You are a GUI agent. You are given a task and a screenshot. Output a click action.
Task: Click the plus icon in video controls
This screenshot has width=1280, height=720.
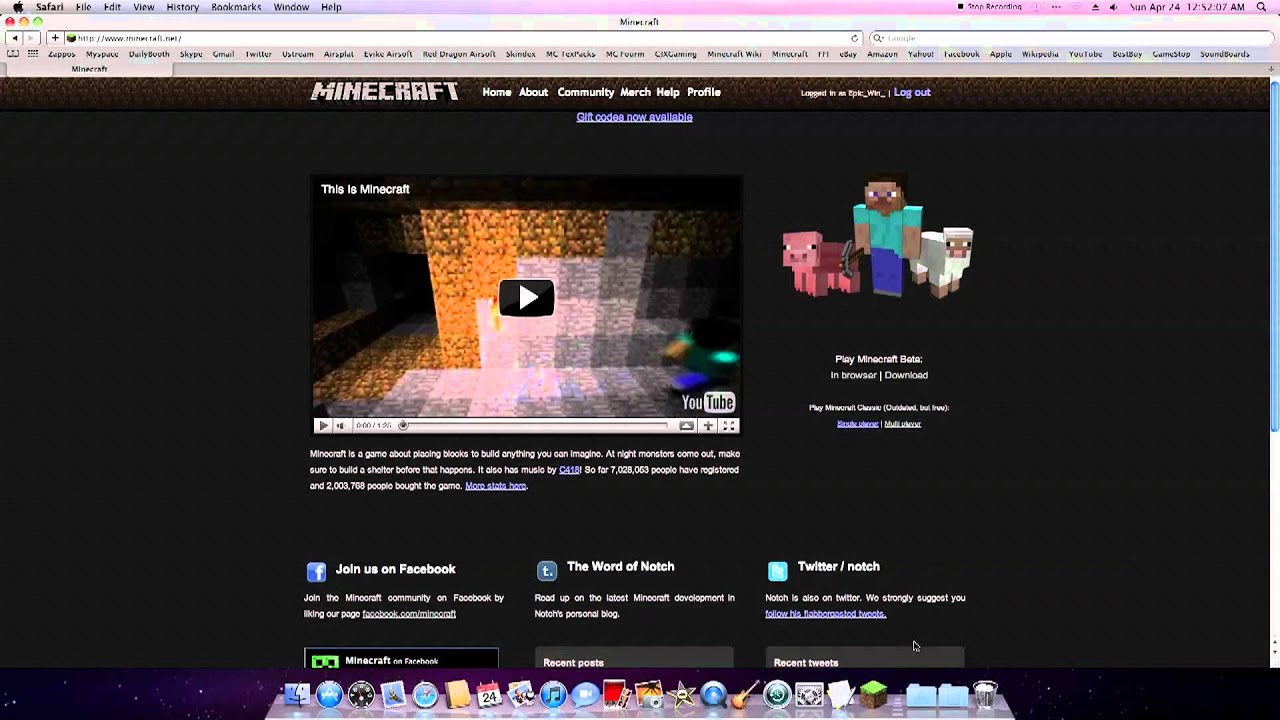tap(708, 425)
